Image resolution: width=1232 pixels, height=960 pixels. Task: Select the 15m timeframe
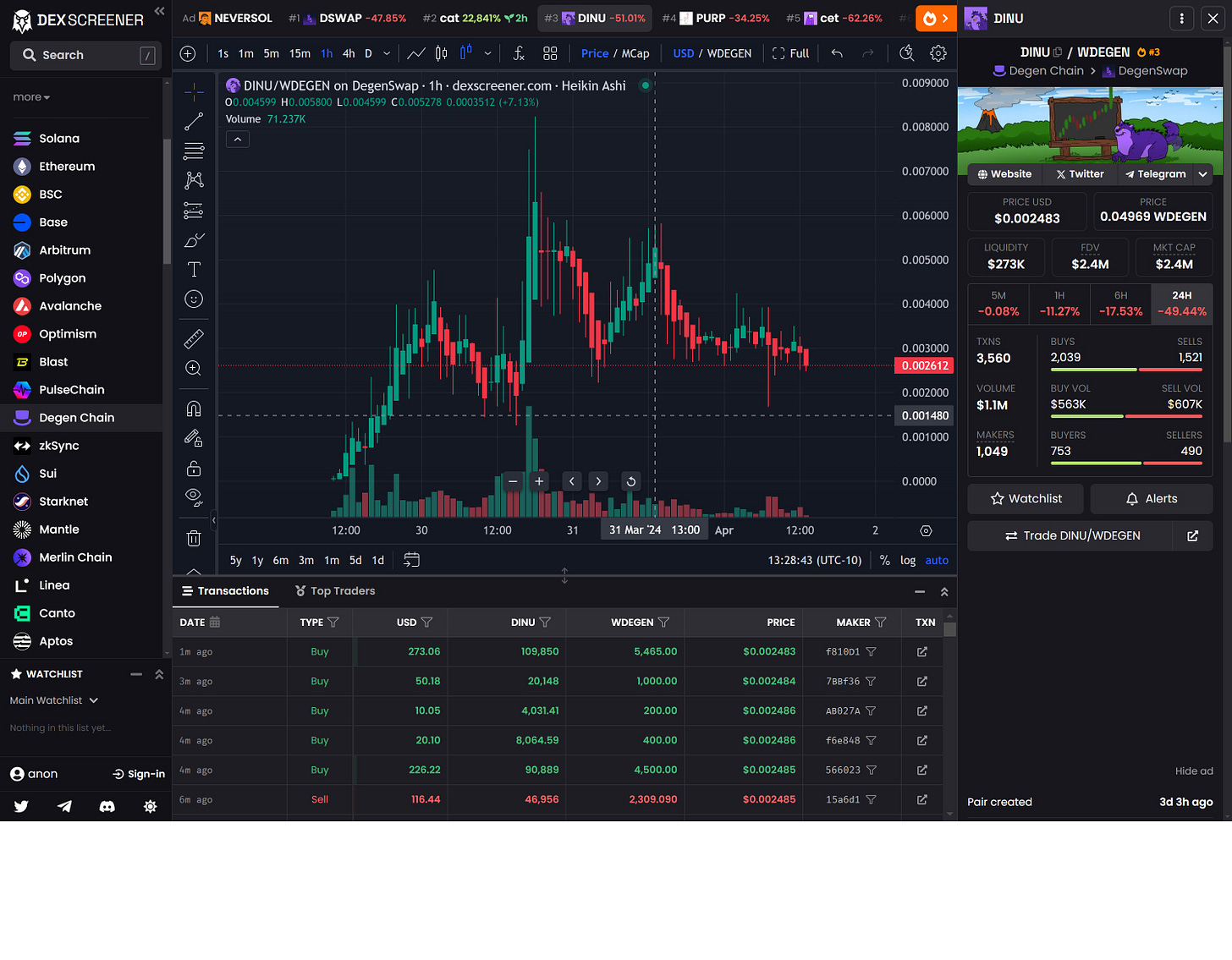300,53
